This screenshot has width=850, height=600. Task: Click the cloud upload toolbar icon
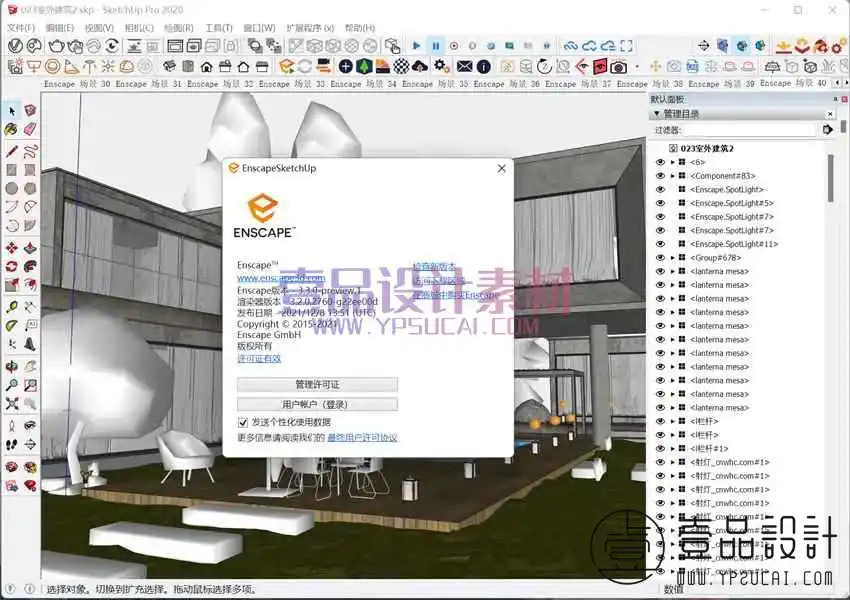click(420, 67)
